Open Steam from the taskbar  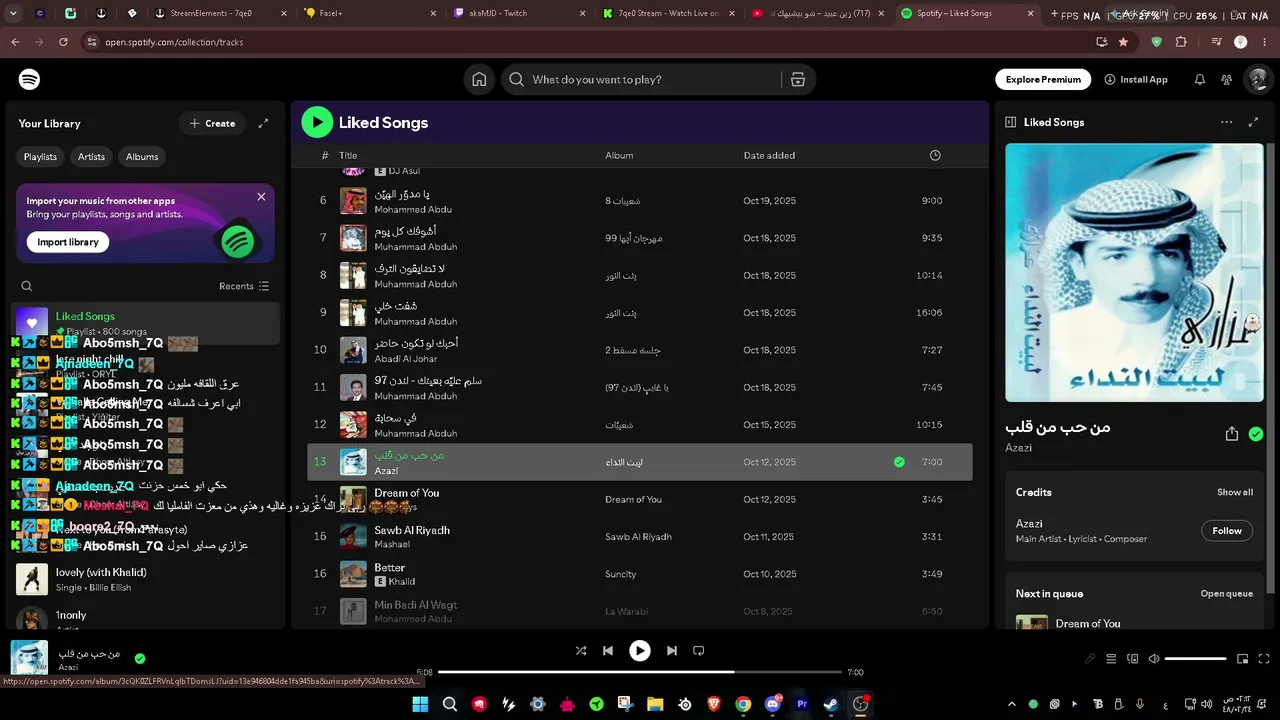coord(831,704)
